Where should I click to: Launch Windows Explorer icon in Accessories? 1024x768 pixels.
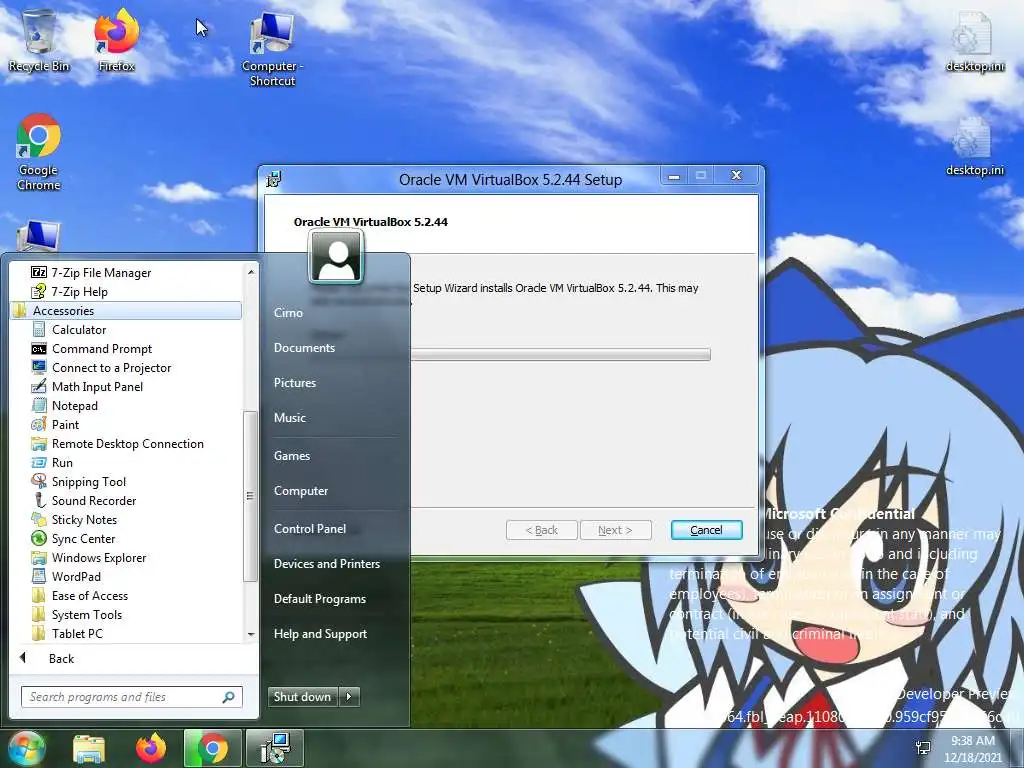click(39, 558)
